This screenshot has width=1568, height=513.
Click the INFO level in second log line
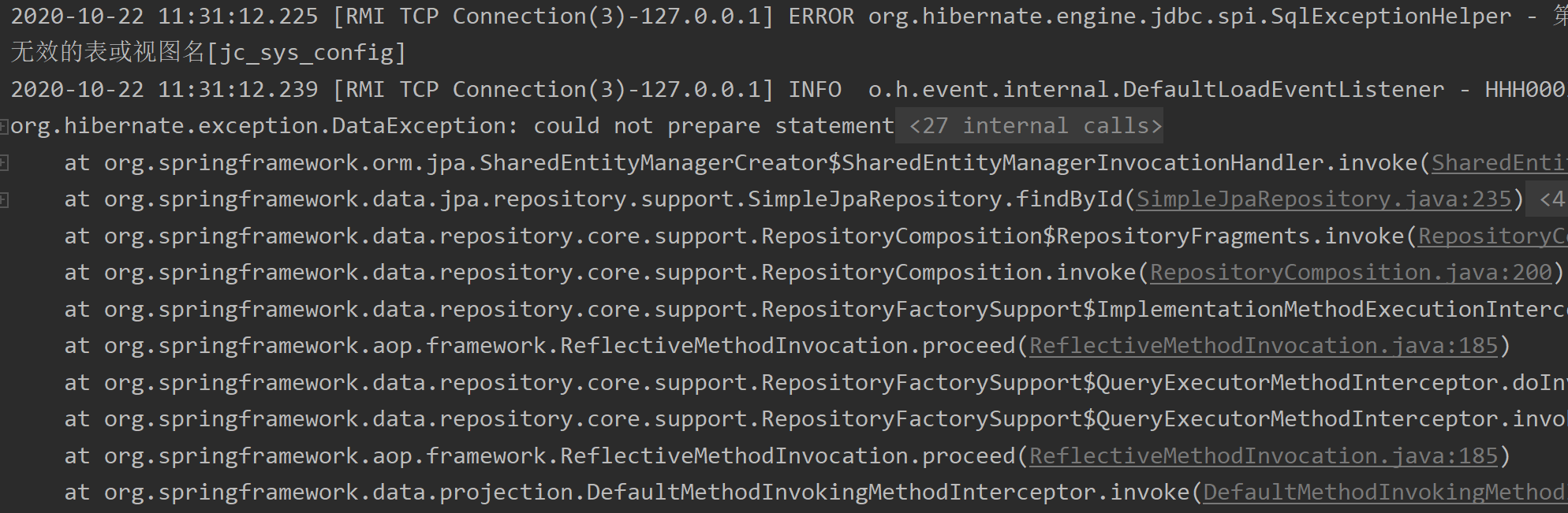coord(815,90)
